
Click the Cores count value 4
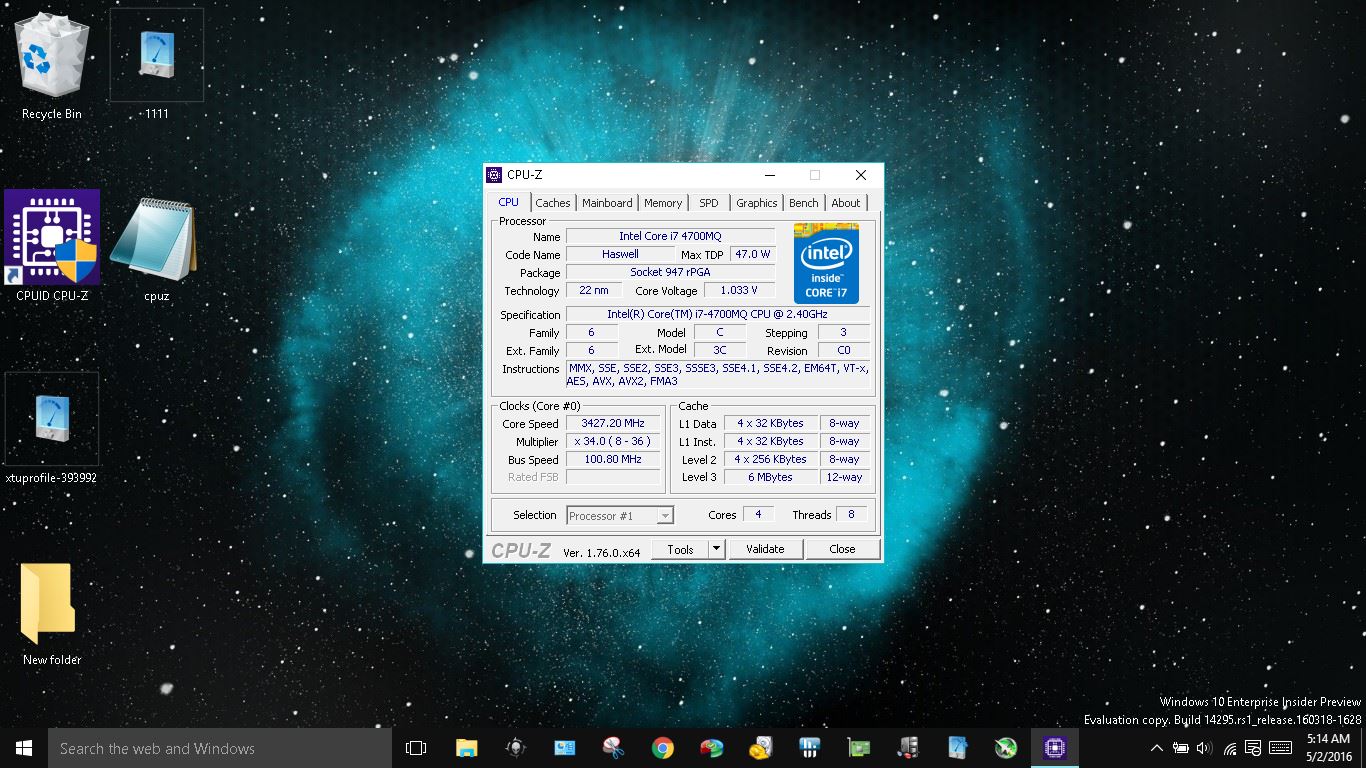[x=758, y=515]
